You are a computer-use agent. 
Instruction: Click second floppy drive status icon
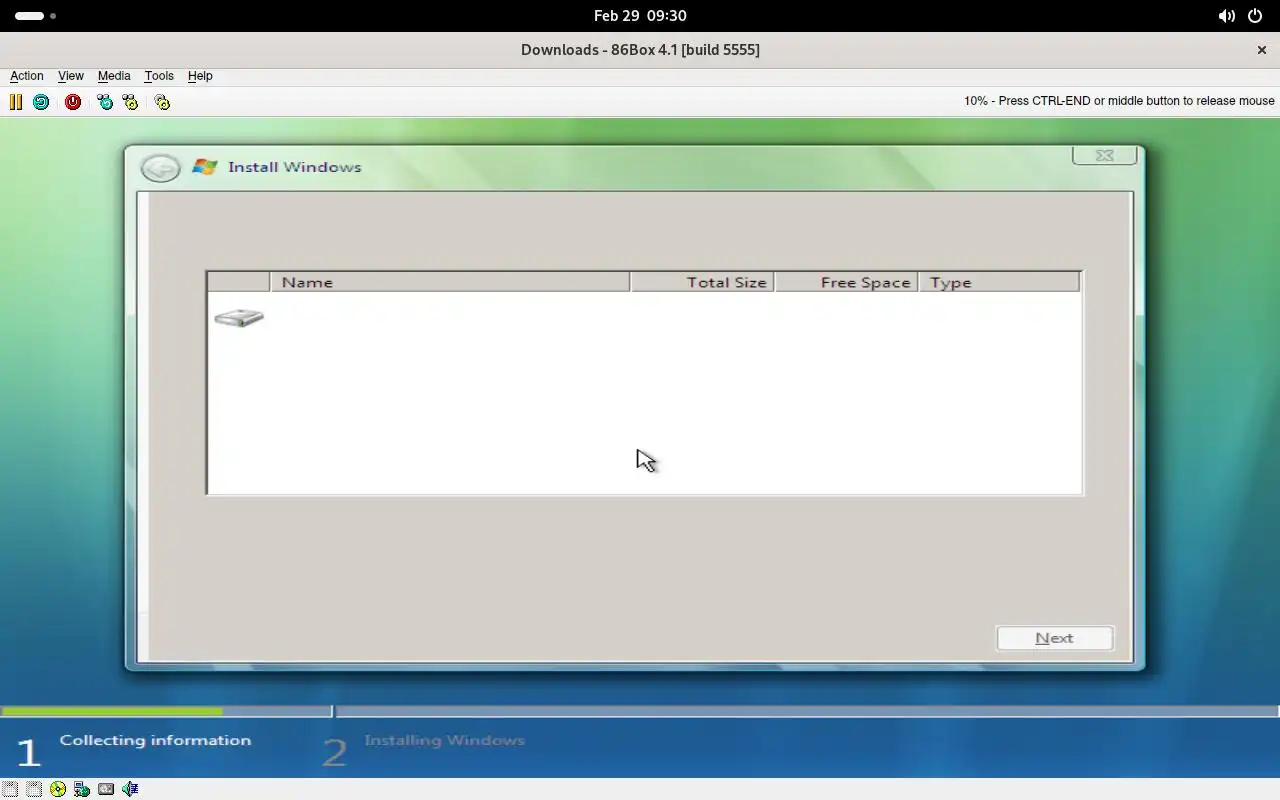[34, 789]
